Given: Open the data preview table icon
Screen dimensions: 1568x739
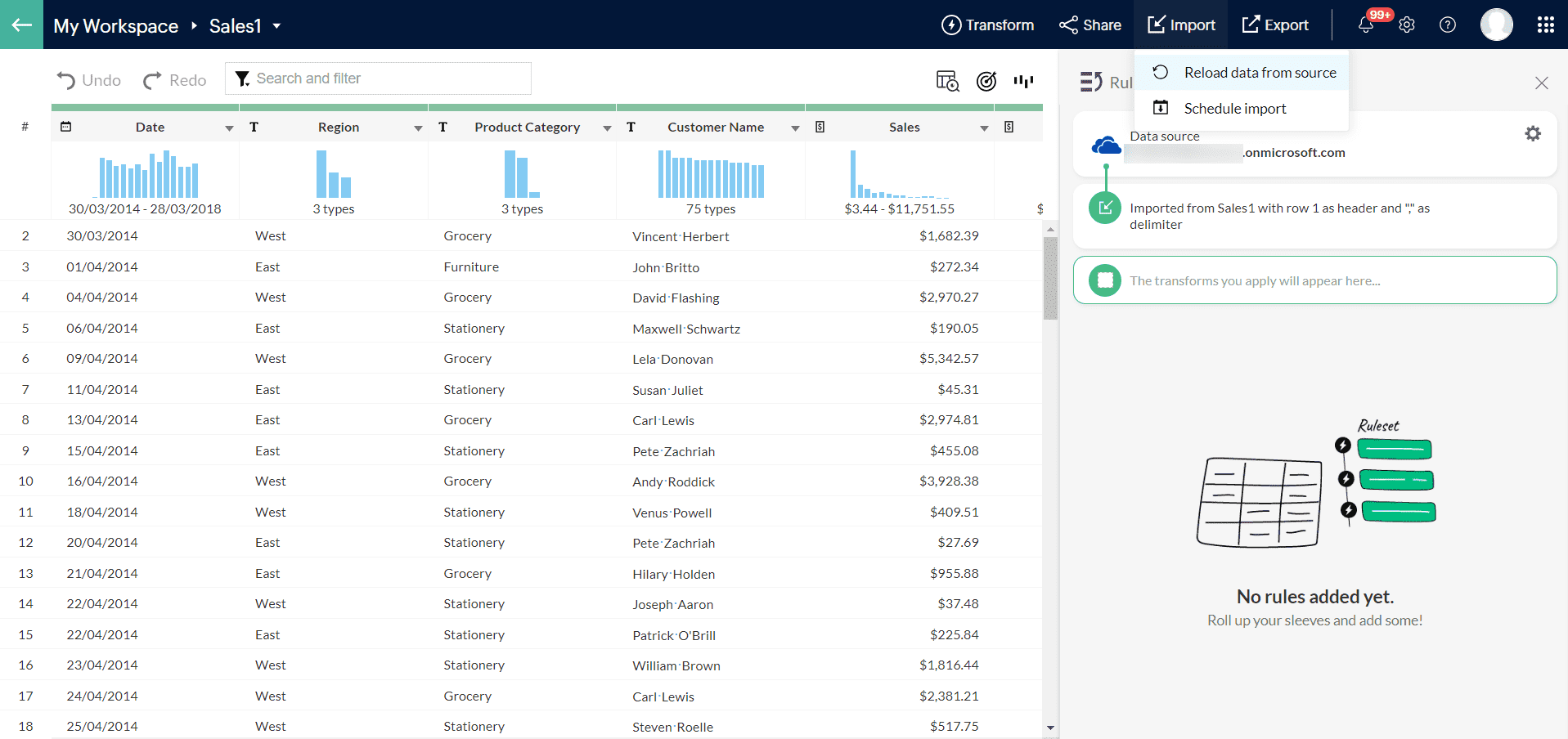Looking at the screenshot, I should (947, 81).
